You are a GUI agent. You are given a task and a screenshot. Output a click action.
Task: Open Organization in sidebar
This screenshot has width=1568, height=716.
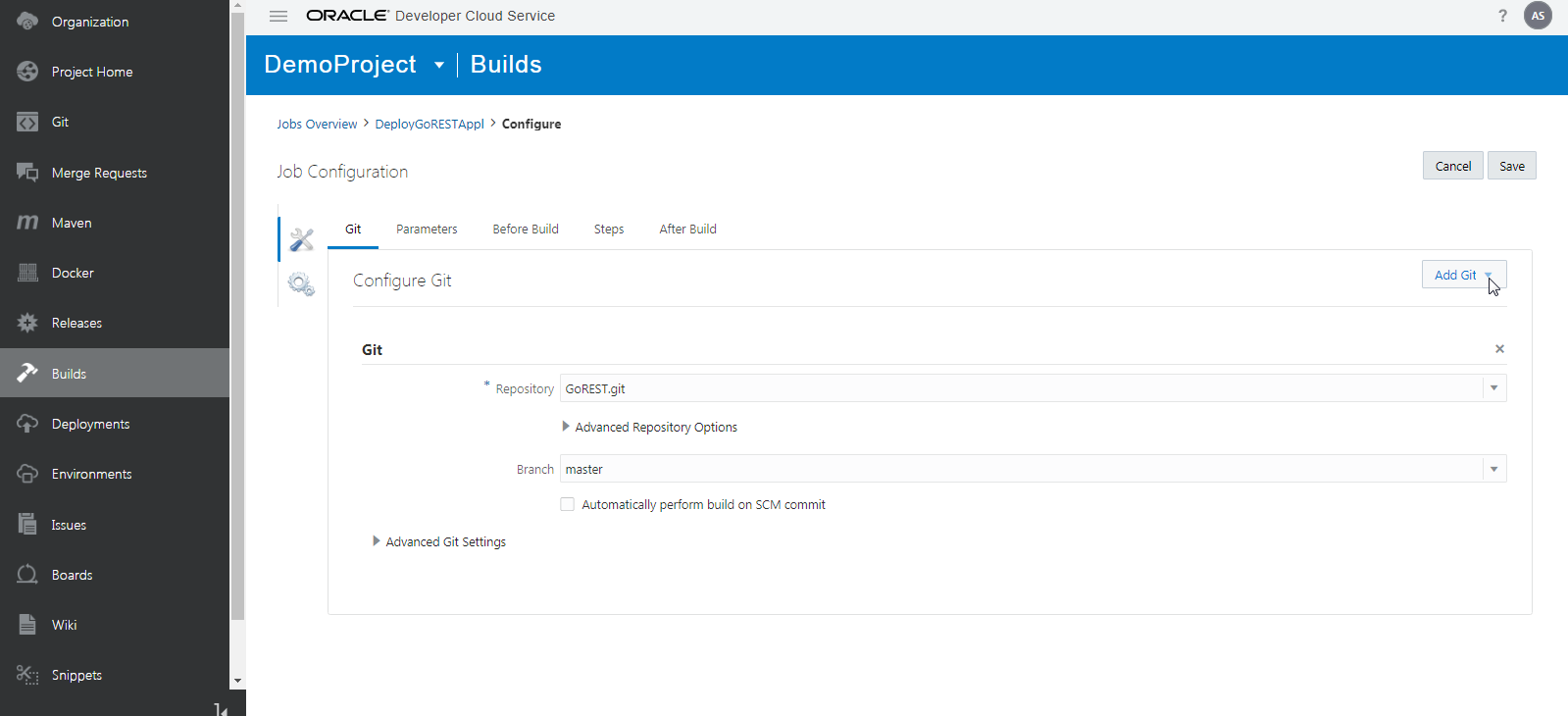point(90,22)
